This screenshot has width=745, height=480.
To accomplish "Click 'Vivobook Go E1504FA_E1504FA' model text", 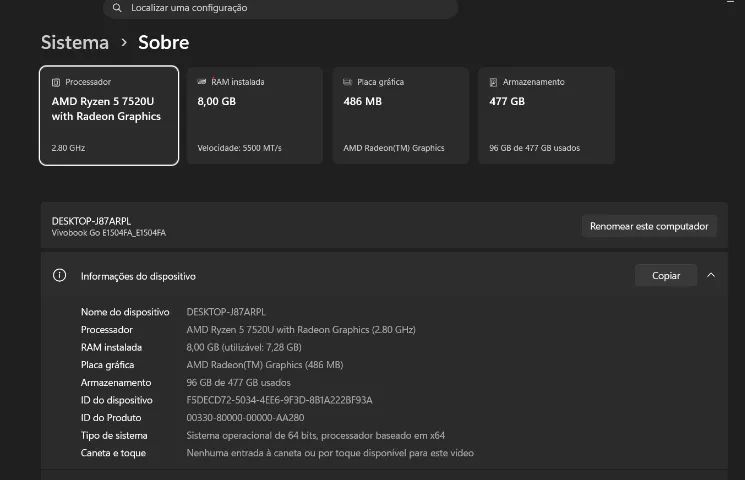I will 109,233.
